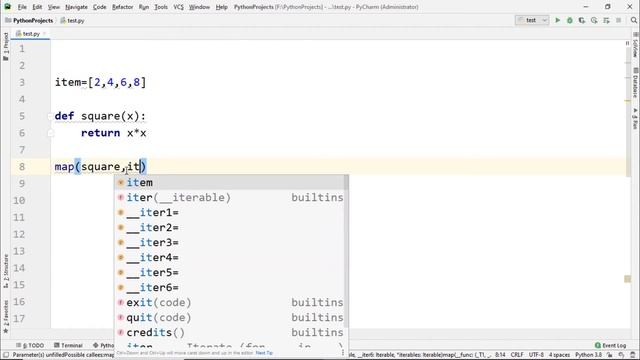
Task: Open the Event Log
Action: point(610,345)
